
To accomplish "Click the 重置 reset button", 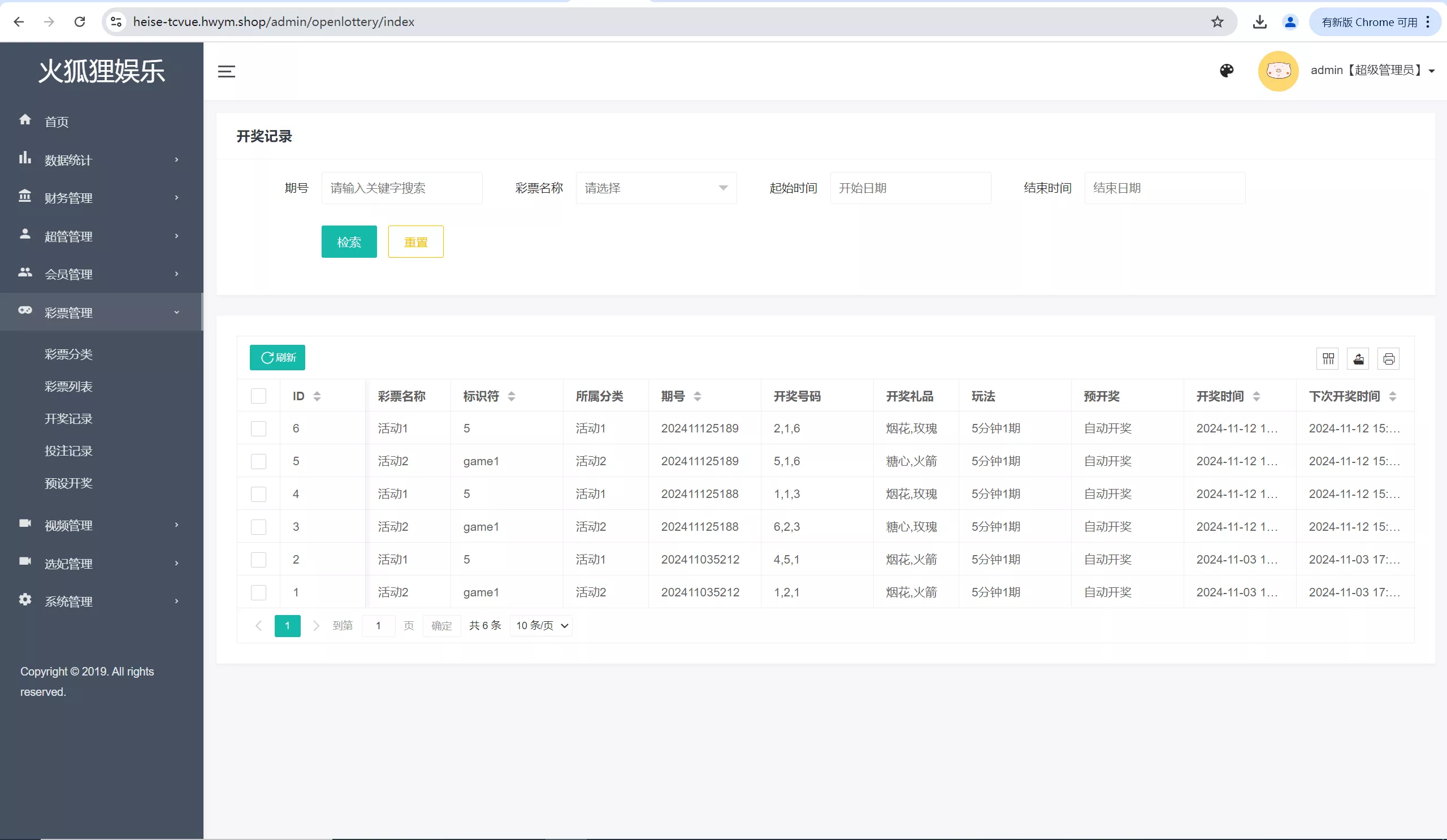I will coord(415,242).
